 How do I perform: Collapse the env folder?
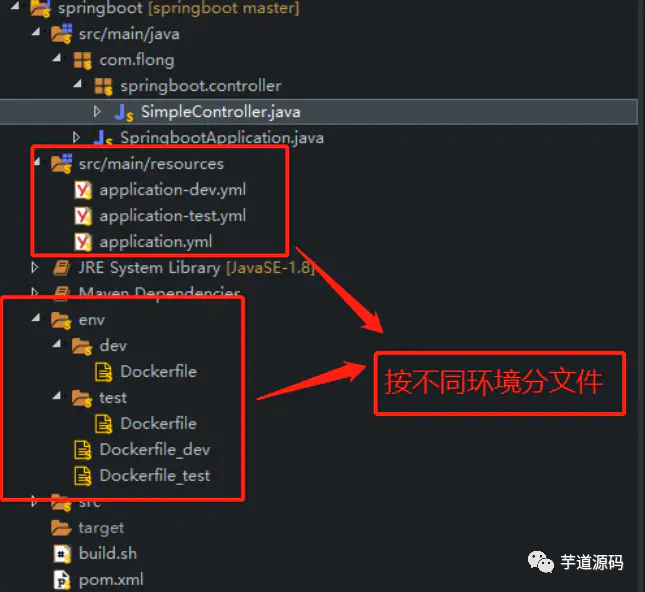pos(36,318)
